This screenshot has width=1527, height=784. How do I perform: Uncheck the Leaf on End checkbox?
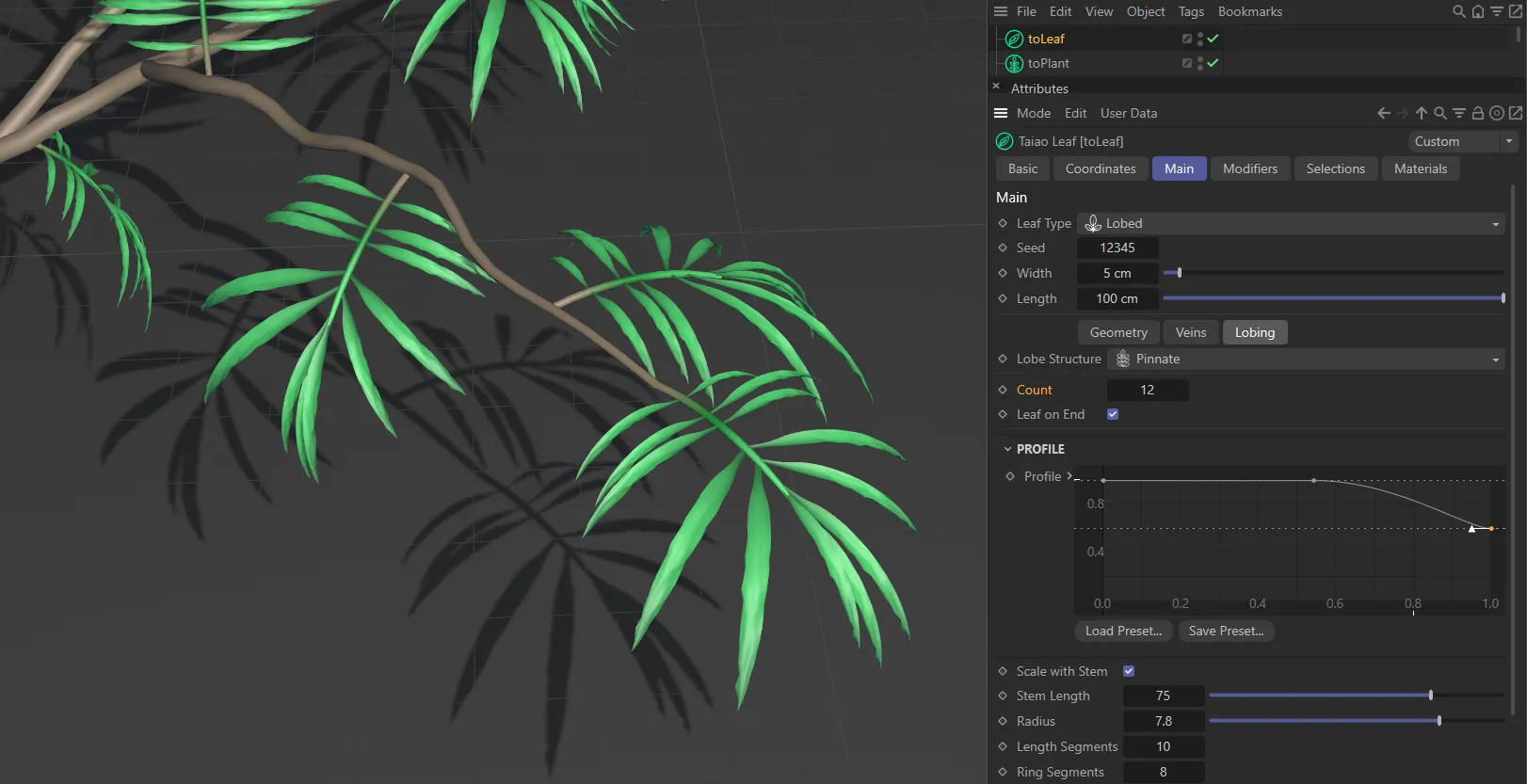click(x=1113, y=414)
